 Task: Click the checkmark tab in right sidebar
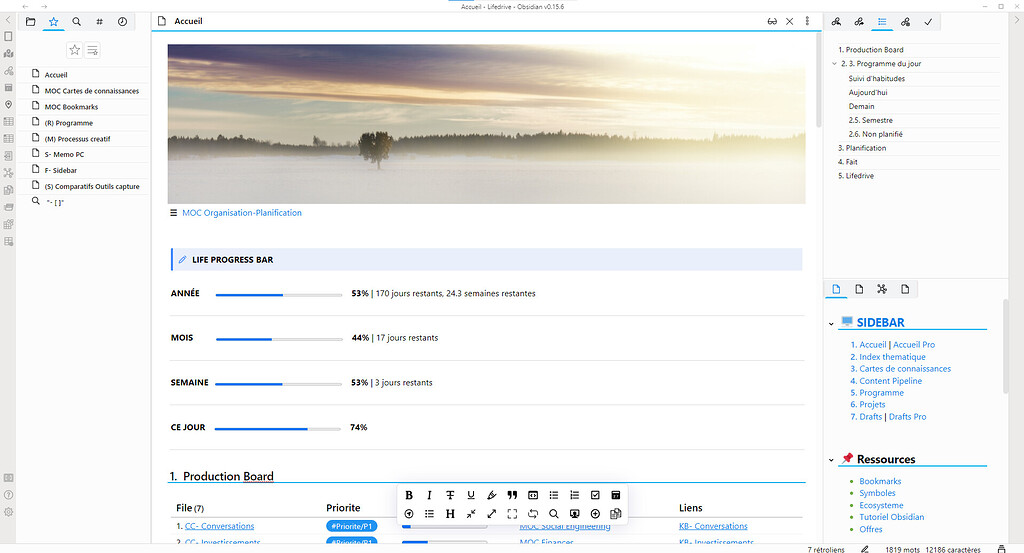click(928, 22)
